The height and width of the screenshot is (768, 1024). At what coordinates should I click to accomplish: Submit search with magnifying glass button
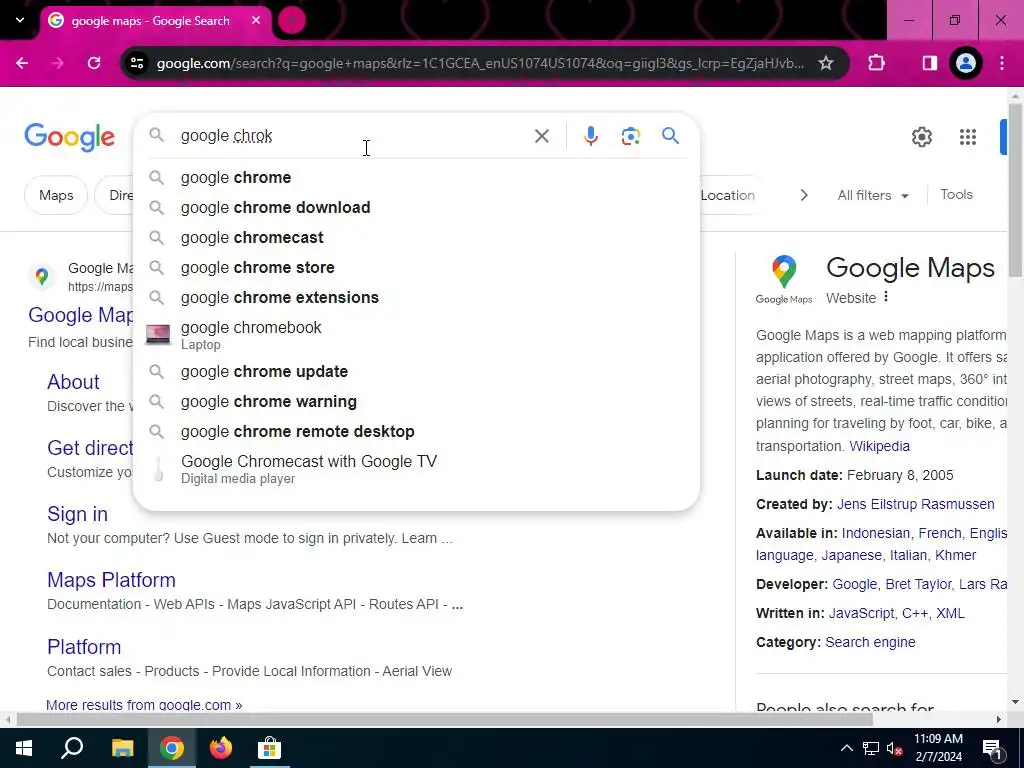tap(670, 136)
